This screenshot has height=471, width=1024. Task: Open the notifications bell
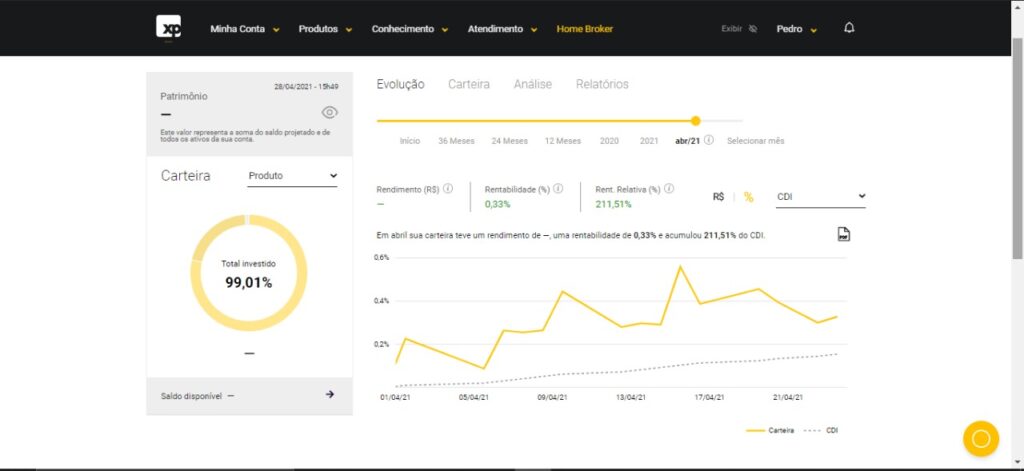coord(849,28)
